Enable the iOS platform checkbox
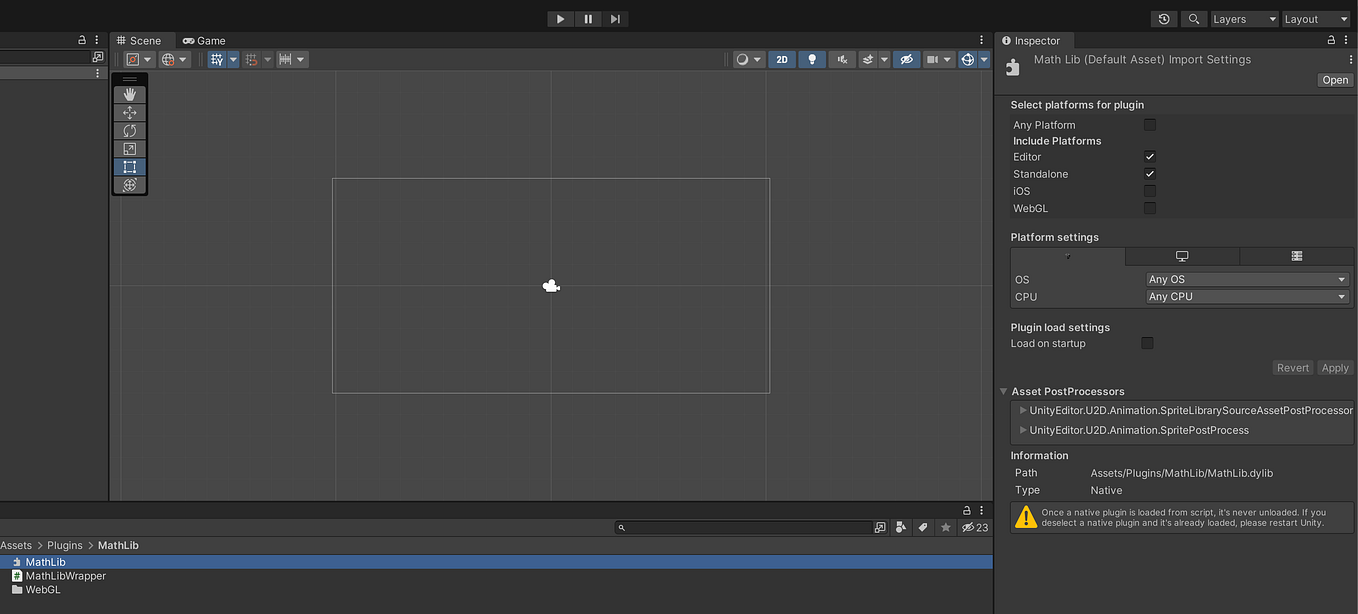The height and width of the screenshot is (614, 1358). tap(1149, 191)
